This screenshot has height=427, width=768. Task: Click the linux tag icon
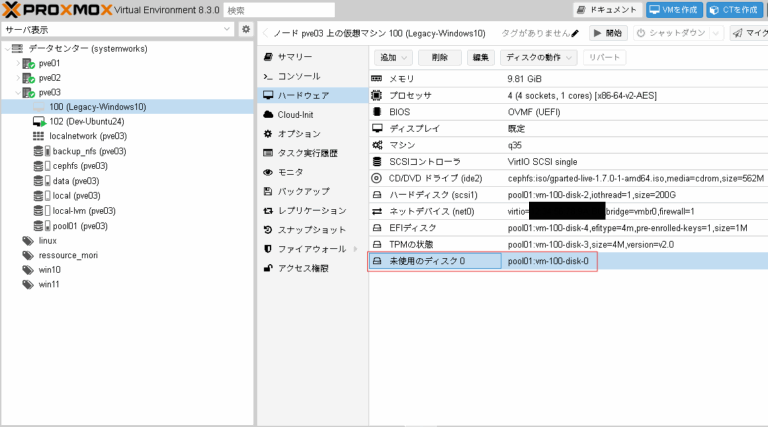[28, 241]
